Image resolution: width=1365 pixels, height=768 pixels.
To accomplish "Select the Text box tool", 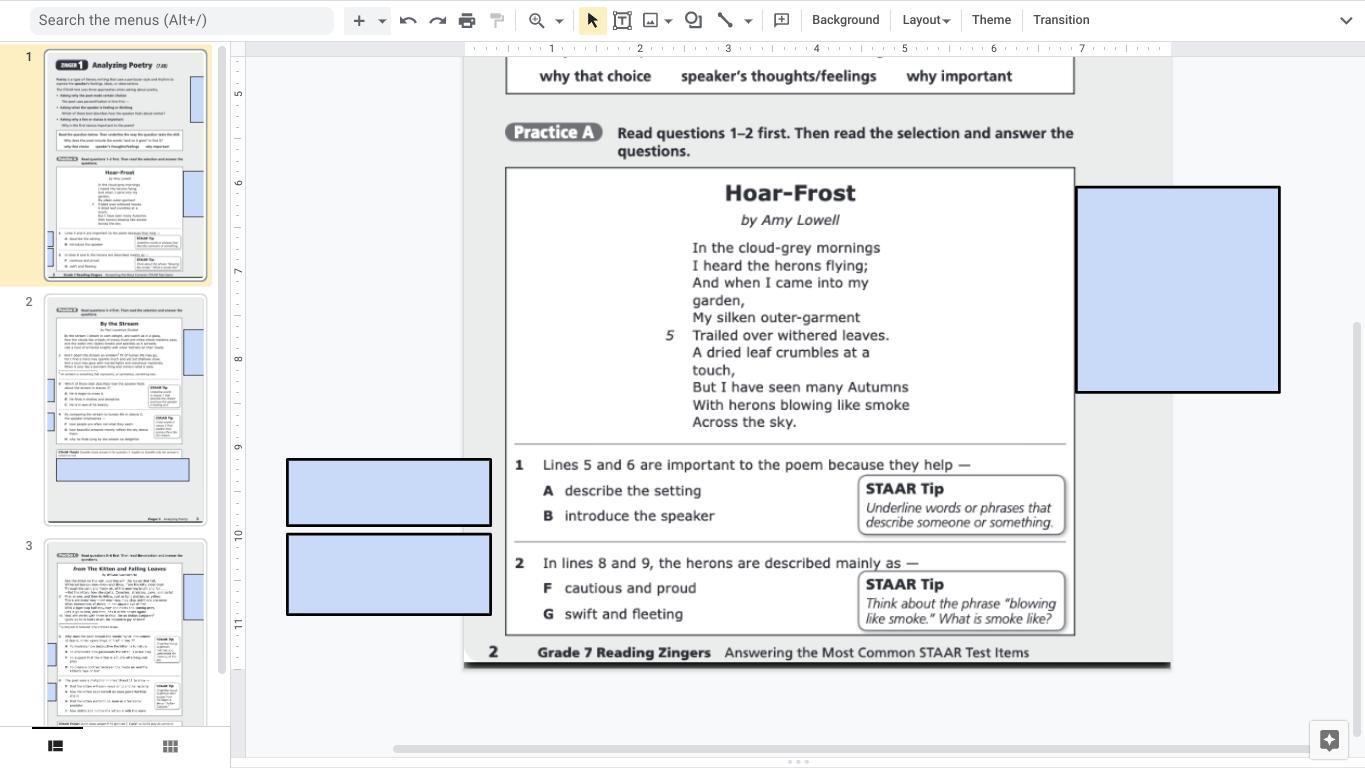I will 622,20.
